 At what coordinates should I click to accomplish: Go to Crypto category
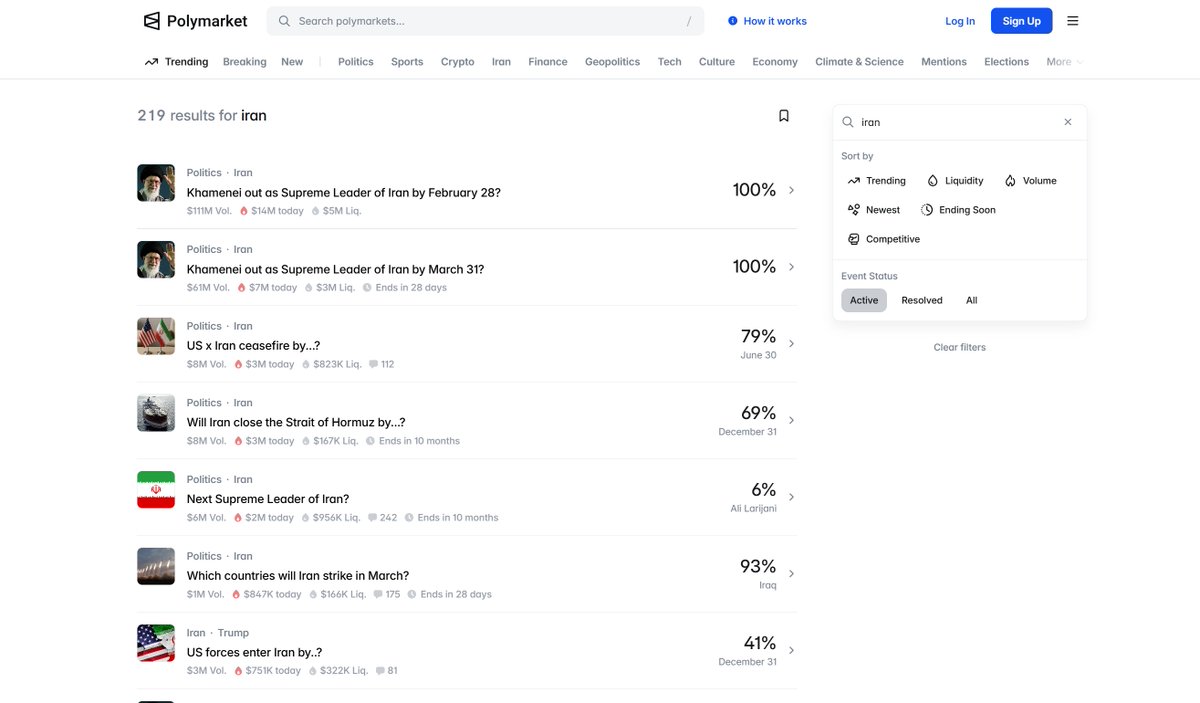coord(458,62)
